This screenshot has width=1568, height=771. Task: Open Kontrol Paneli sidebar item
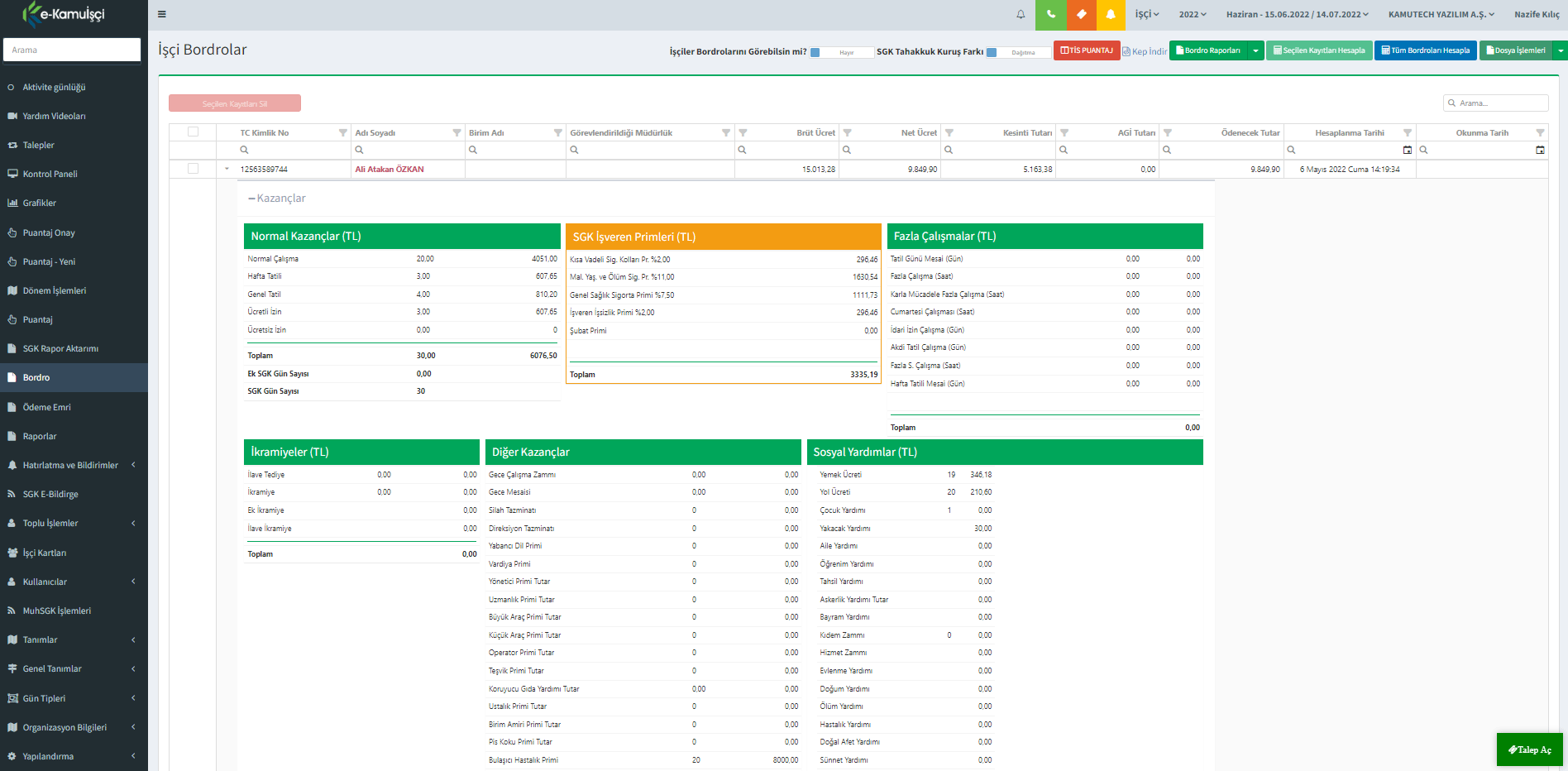(x=50, y=175)
